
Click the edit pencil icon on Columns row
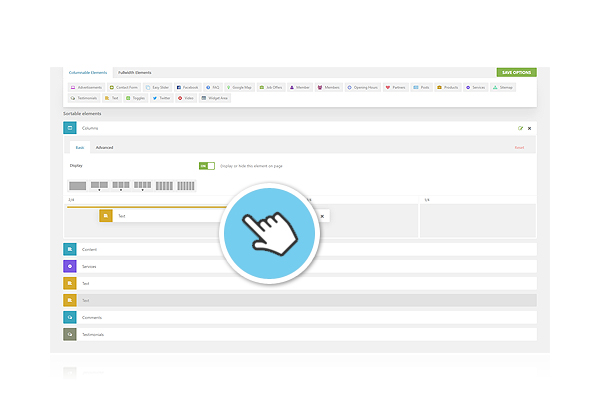click(520, 129)
